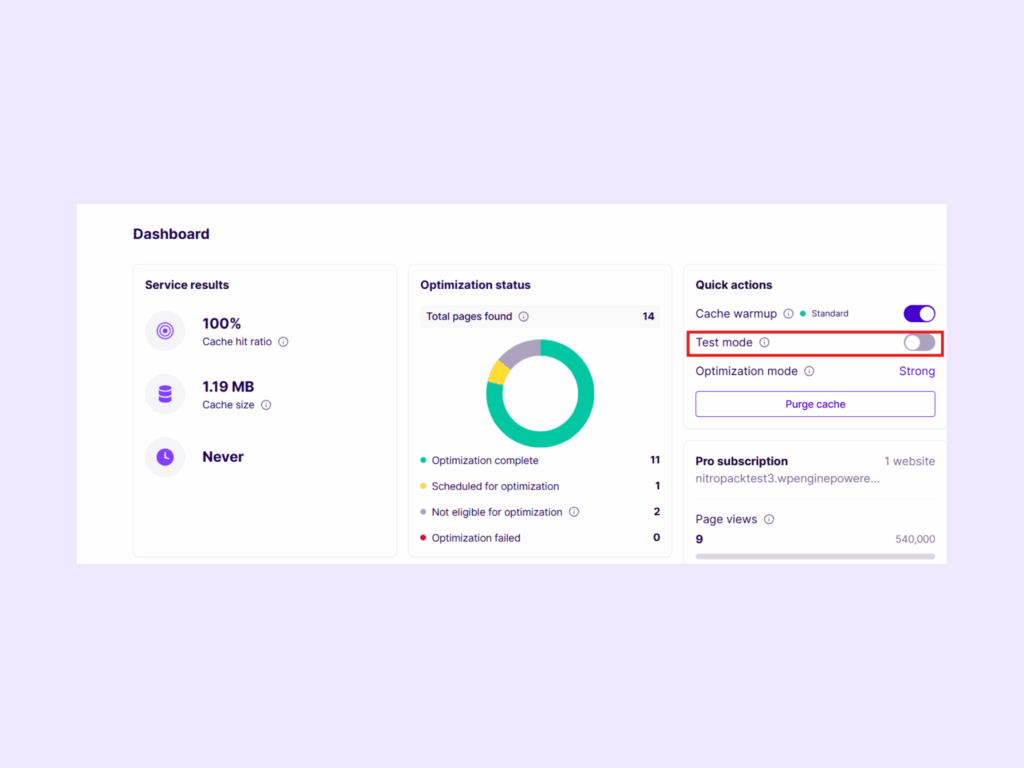
Task: Click the 'Cache hit ratio' label
Action: point(236,342)
